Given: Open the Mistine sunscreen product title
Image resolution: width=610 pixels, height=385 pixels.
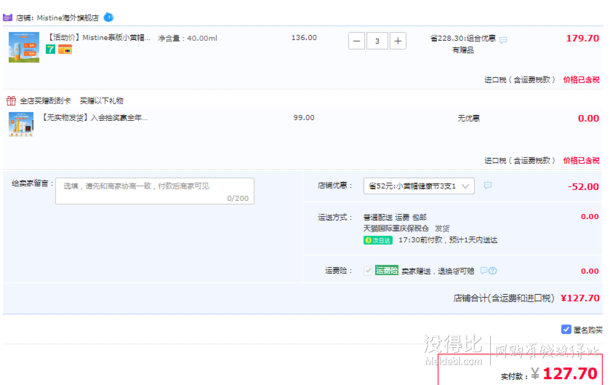Looking at the screenshot, I should pos(98,37).
